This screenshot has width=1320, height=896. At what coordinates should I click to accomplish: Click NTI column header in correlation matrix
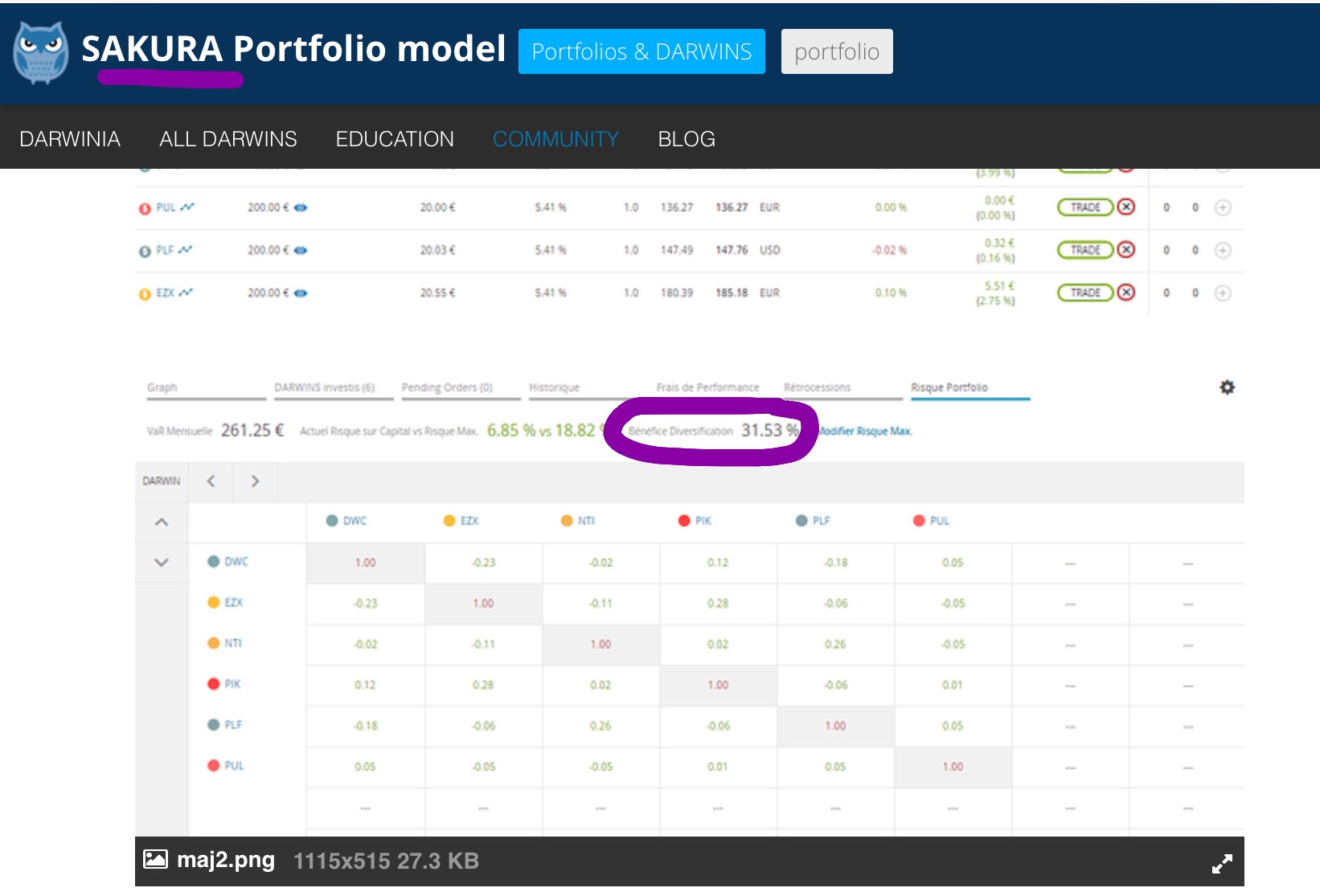(x=578, y=521)
